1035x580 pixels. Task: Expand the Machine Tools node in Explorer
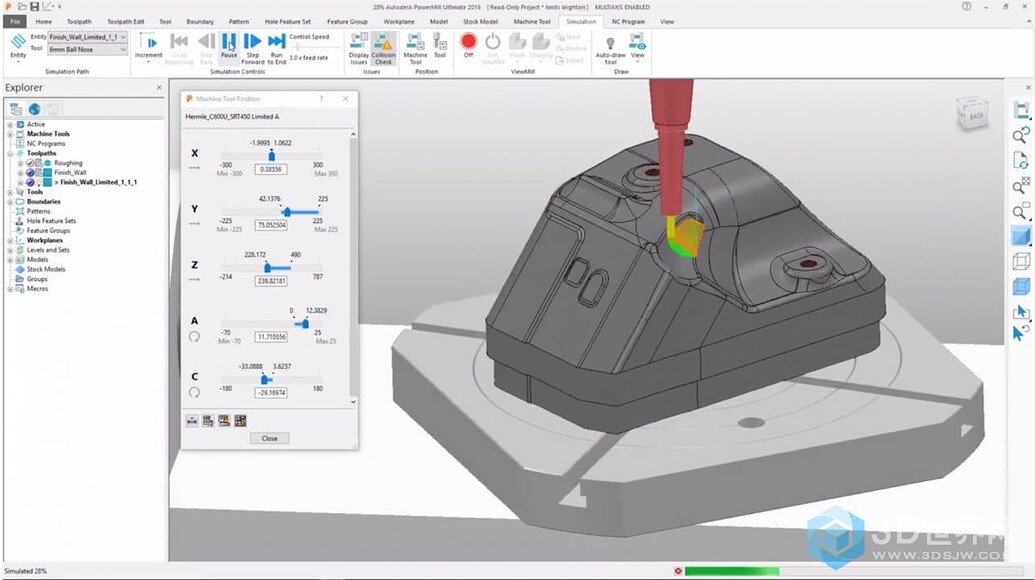pyautogui.click(x=10, y=134)
